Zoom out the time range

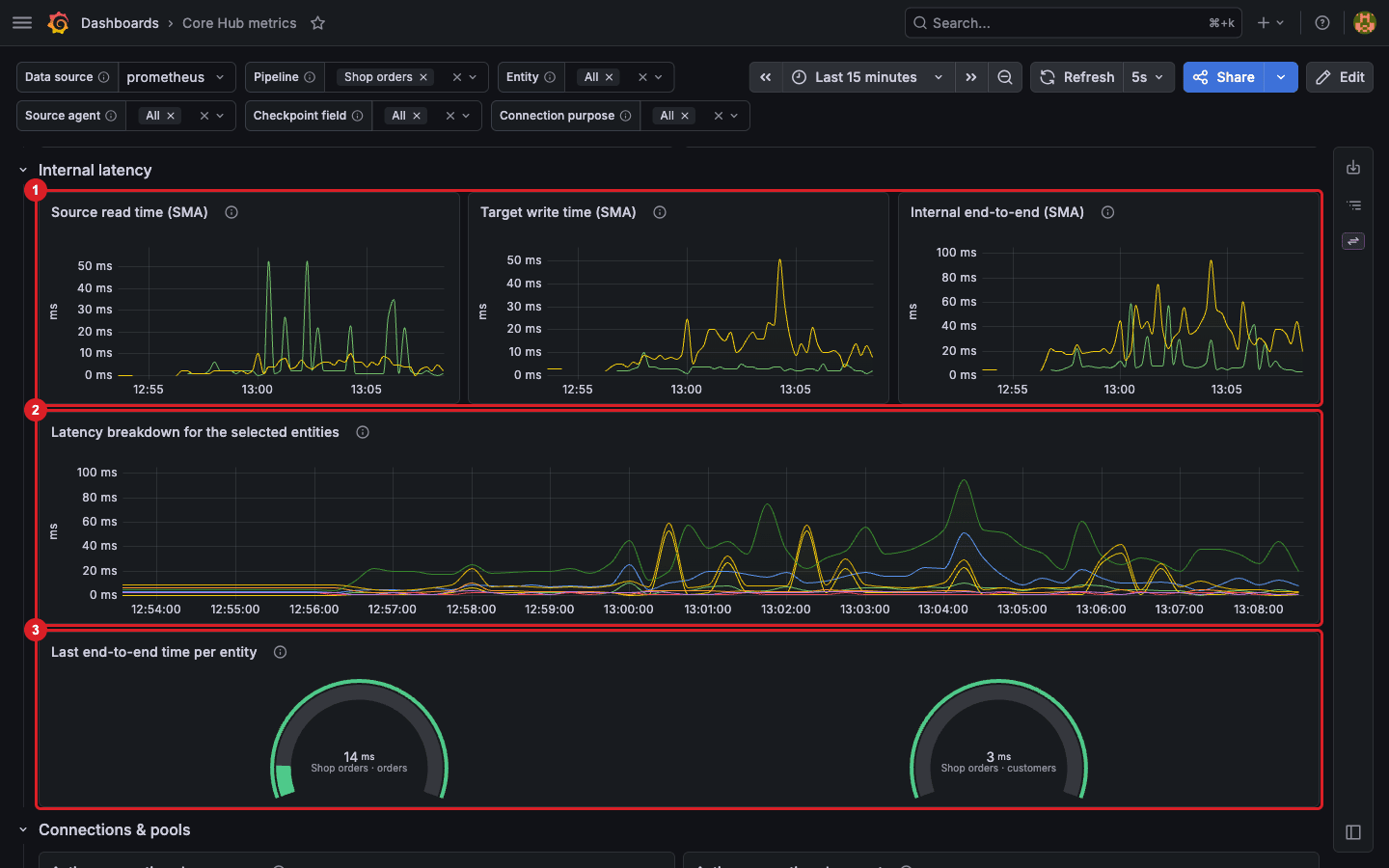(1005, 77)
